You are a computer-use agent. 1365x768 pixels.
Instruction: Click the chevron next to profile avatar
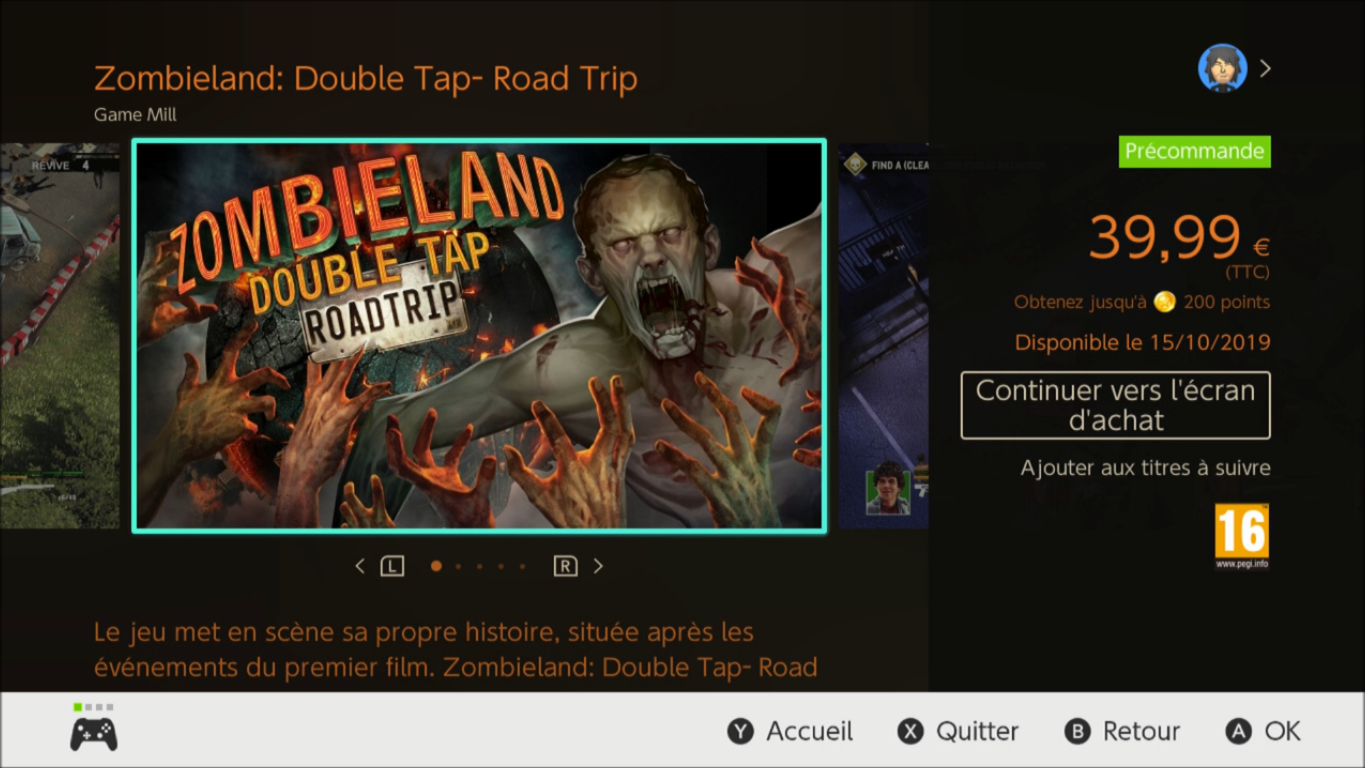click(x=1265, y=68)
